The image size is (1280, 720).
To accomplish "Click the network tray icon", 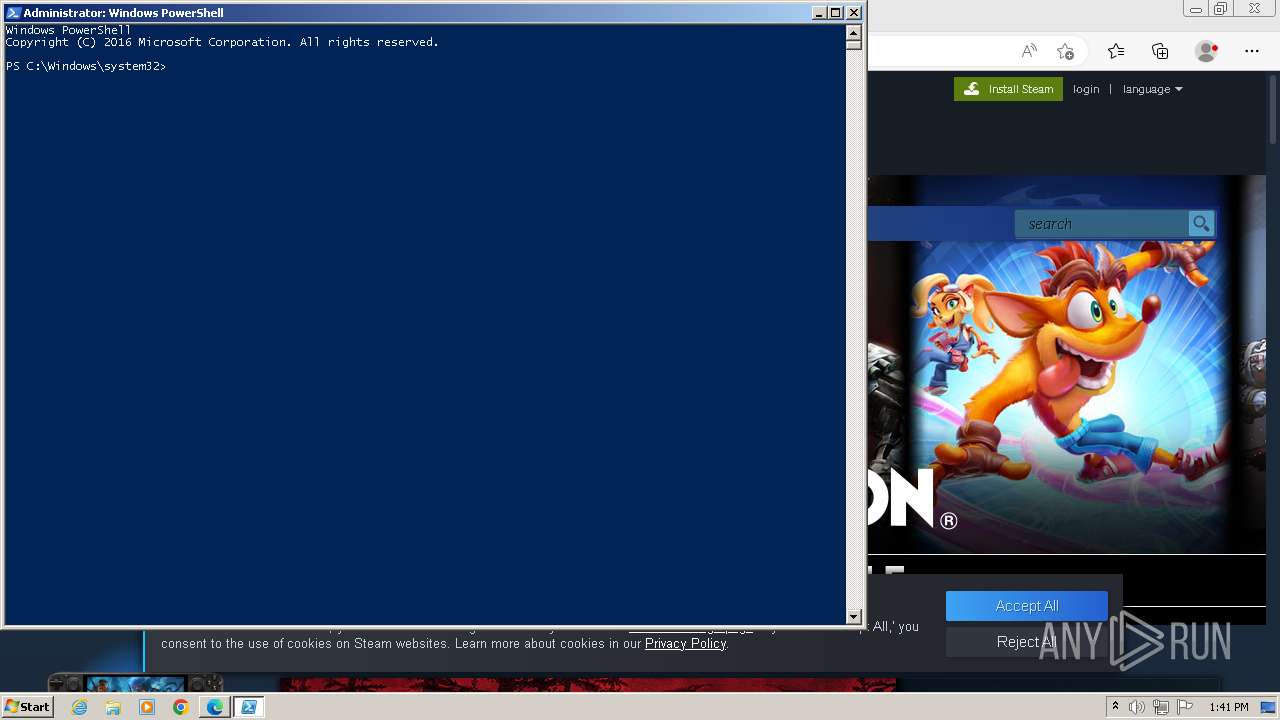I will 1160,707.
